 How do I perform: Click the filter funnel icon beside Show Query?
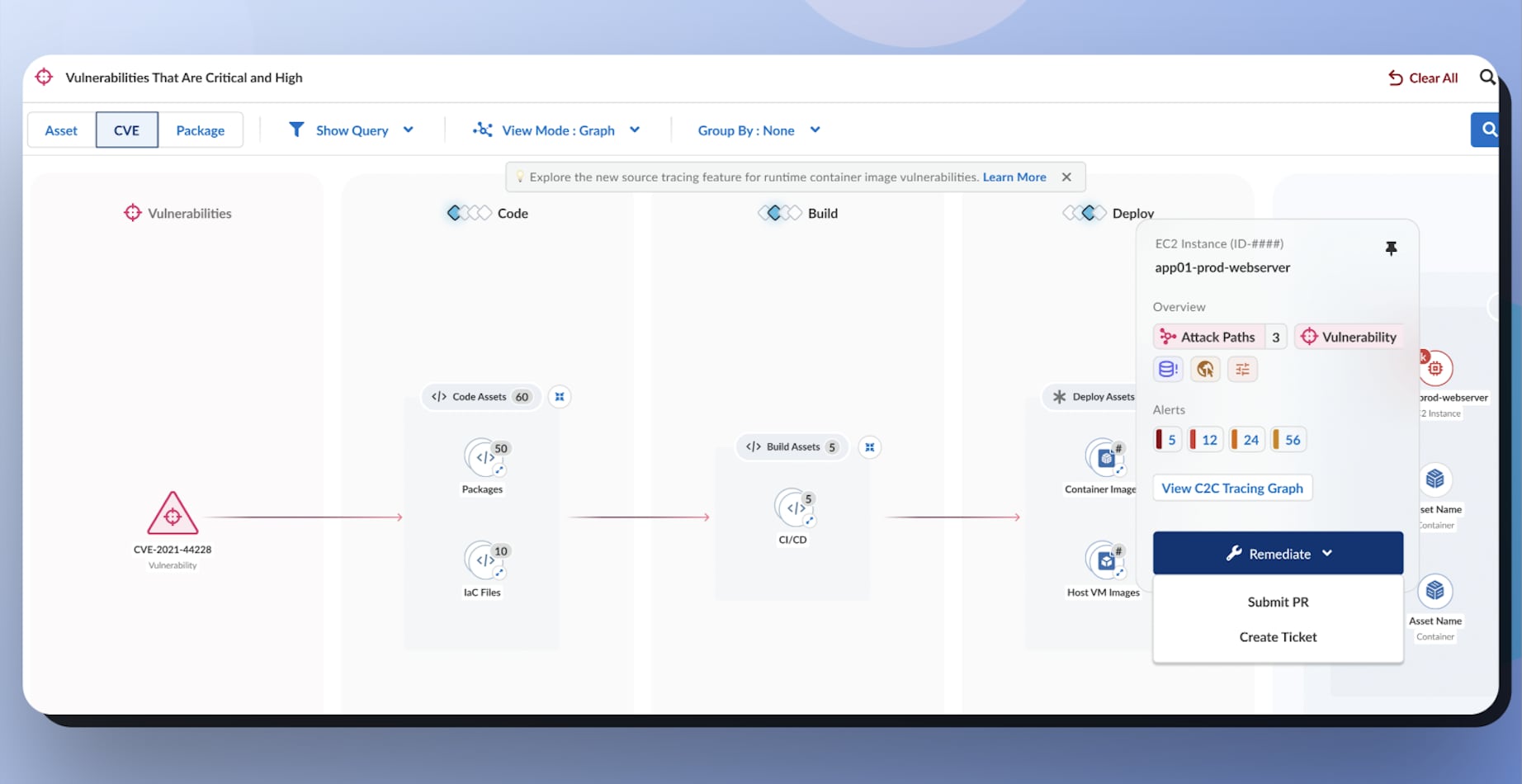pyautogui.click(x=296, y=130)
